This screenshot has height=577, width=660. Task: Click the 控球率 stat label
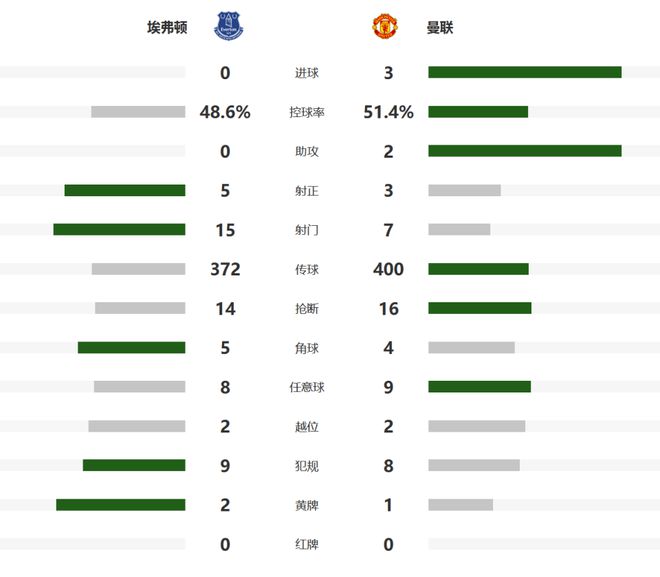pyautogui.click(x=307, y=112)
